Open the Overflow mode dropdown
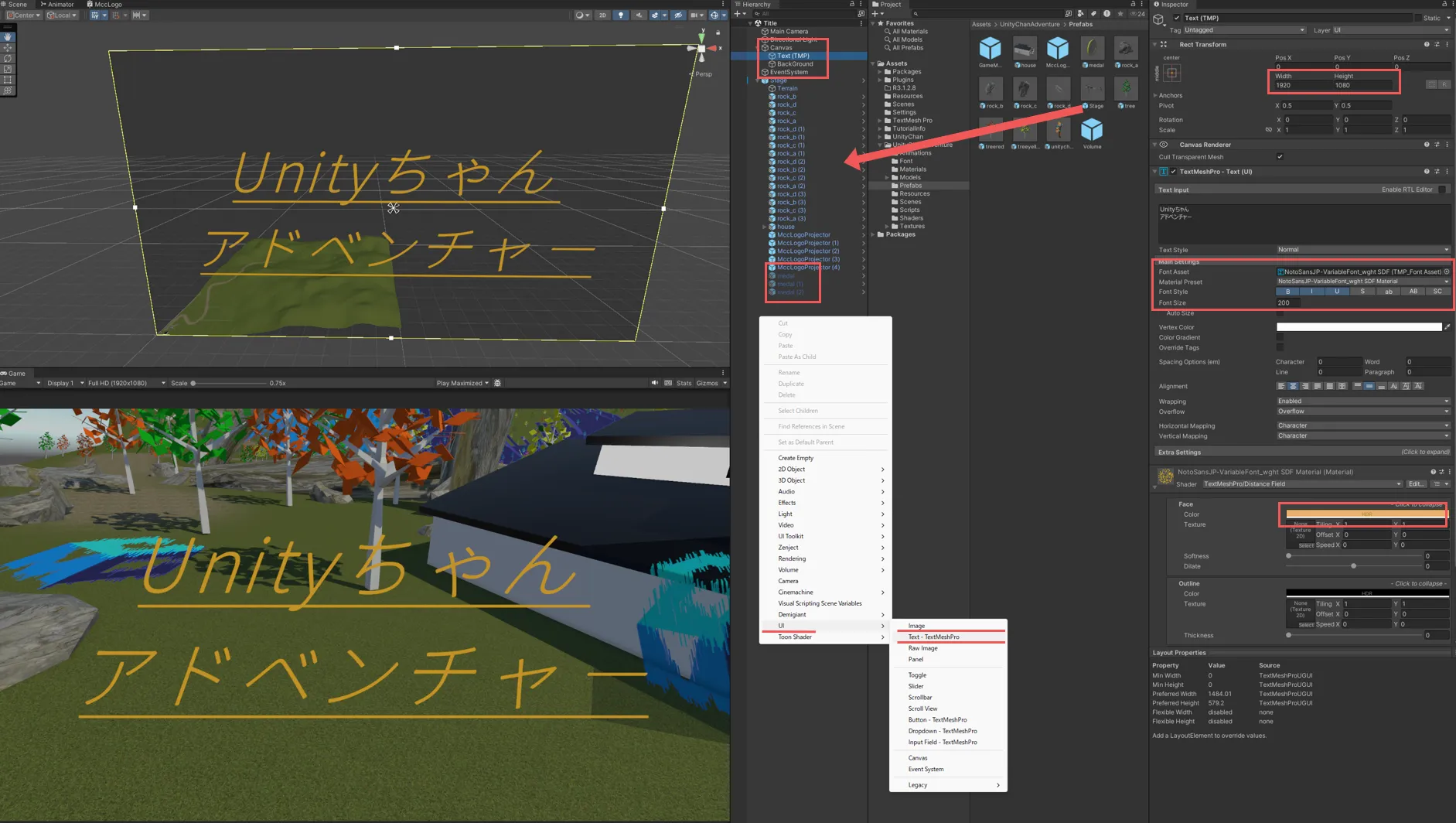 (x=1362, y=411)
